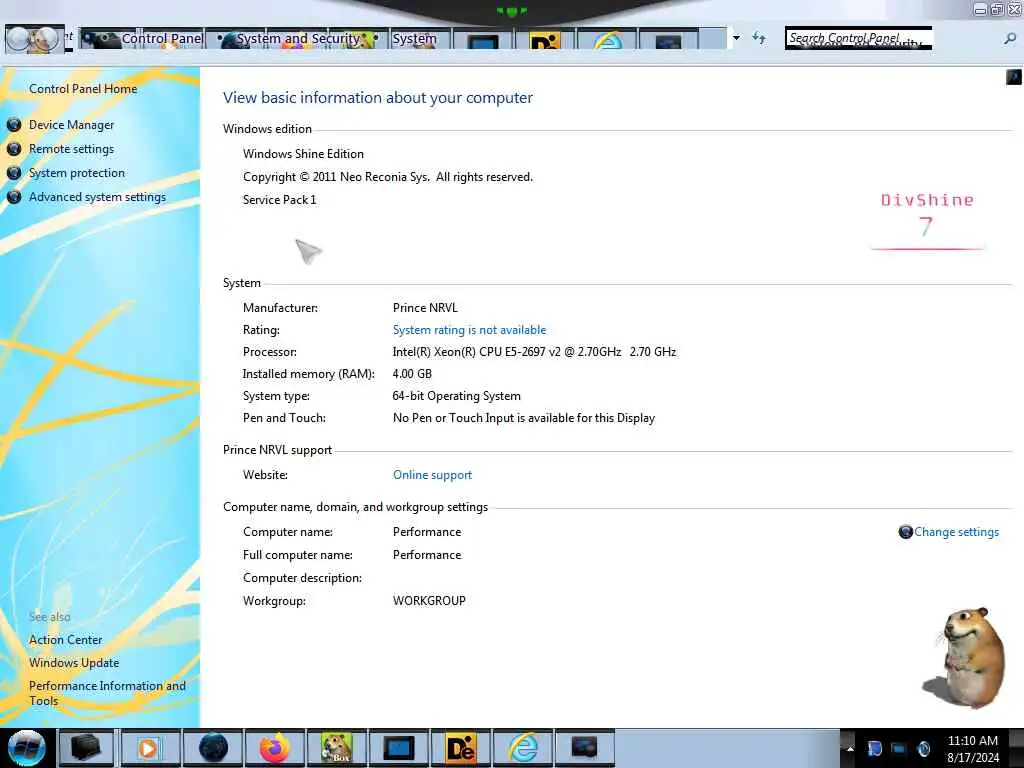Open Action Center link in See also
This screenshot has width=1024, height=768.
pos(65,640)
